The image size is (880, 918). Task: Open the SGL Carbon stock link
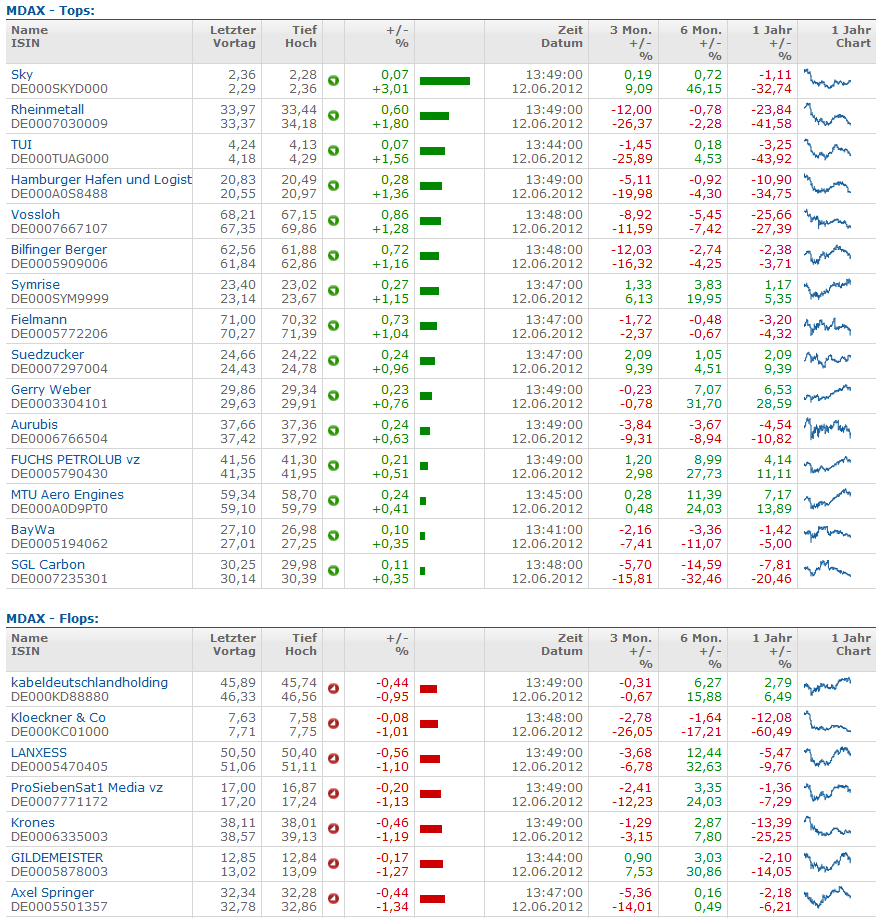(48, 564)
